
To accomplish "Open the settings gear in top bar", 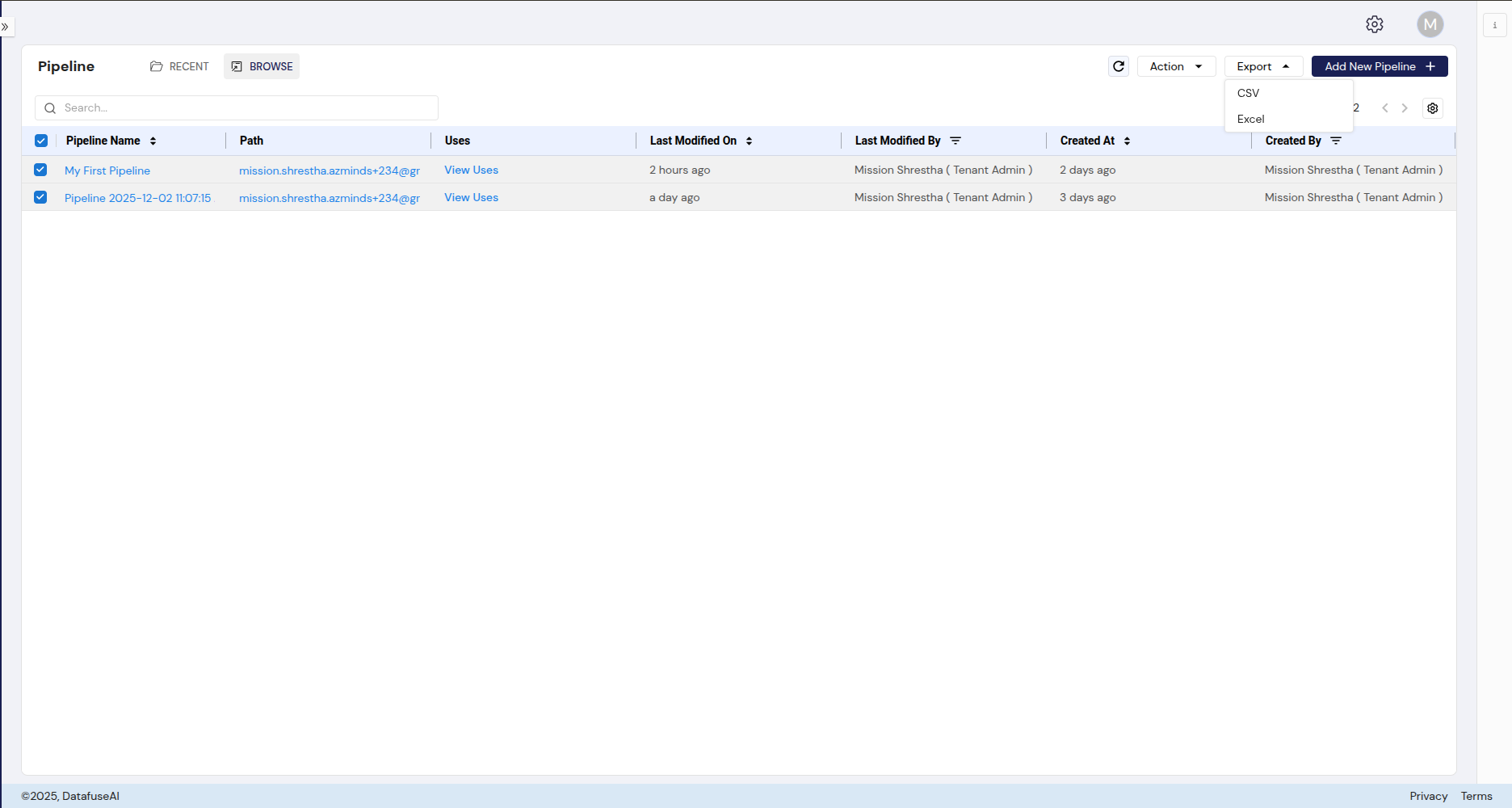I will [x=1374, y=24].
